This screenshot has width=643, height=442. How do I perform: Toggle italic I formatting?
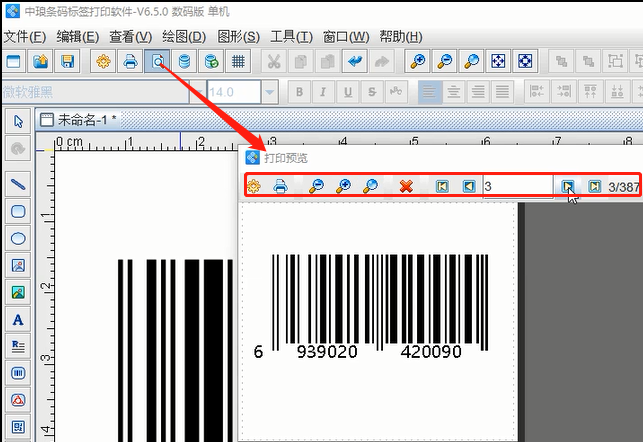pos(323,92)
